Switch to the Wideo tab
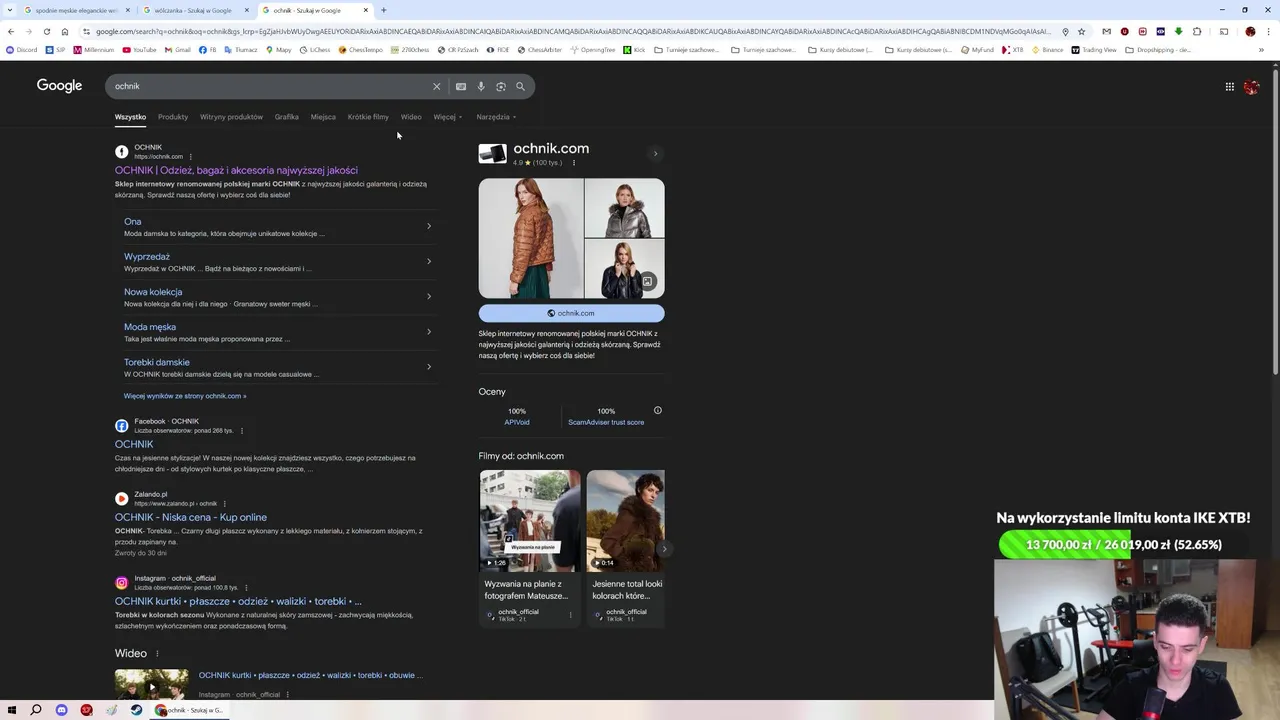Image resolution: width=1280 pixels, height=720 pixels. [x=411, y=117]
